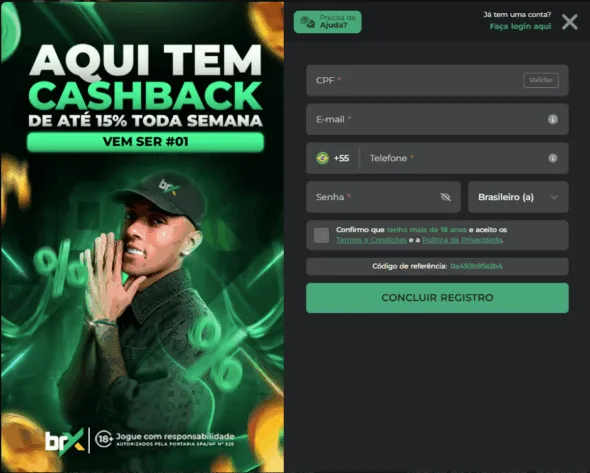Click the info icon in E-mail field
Screen dimensions: 590x473
tap(552, 119)
